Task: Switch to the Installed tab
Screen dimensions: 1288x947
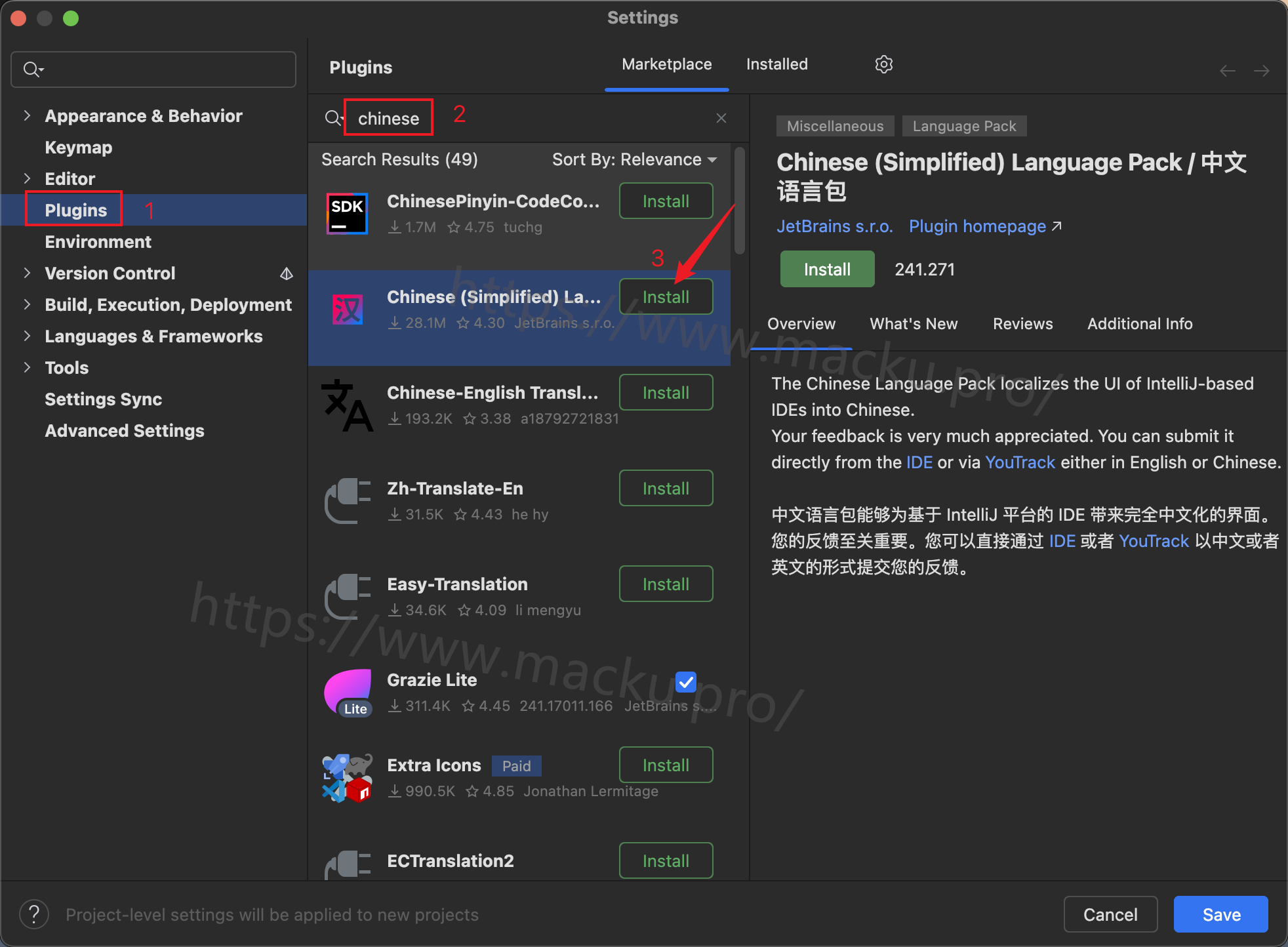Action: point(776,64)
